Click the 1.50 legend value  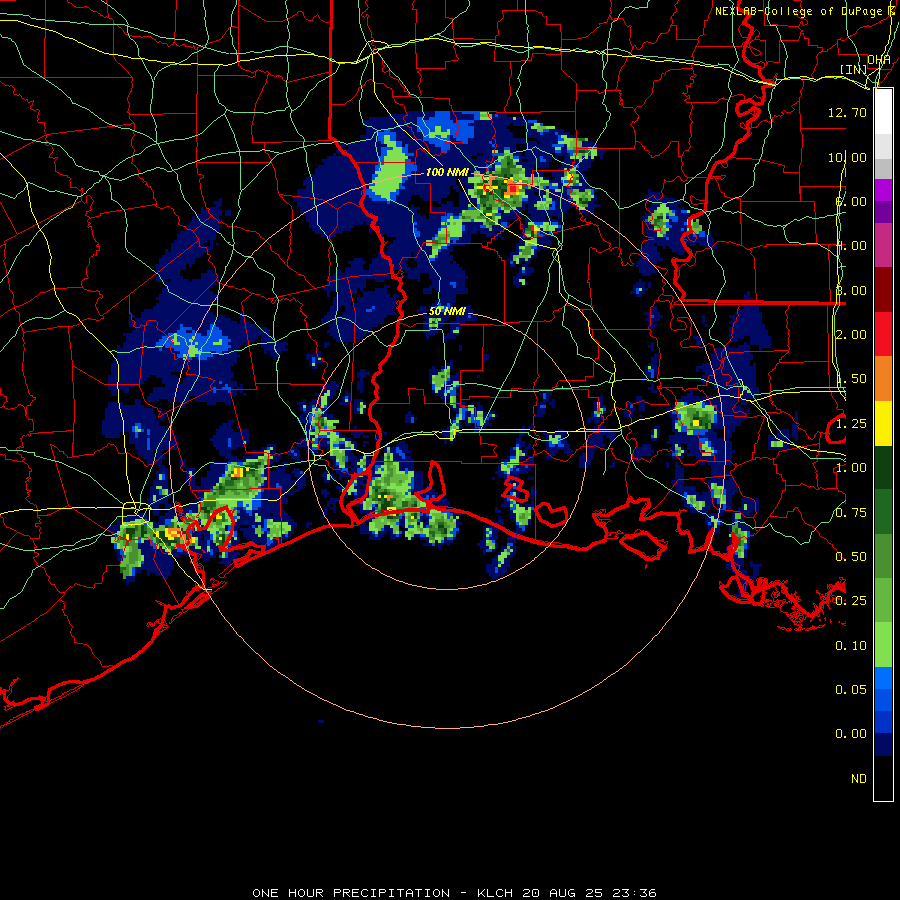pyautogui.click(x=851, y=379)
